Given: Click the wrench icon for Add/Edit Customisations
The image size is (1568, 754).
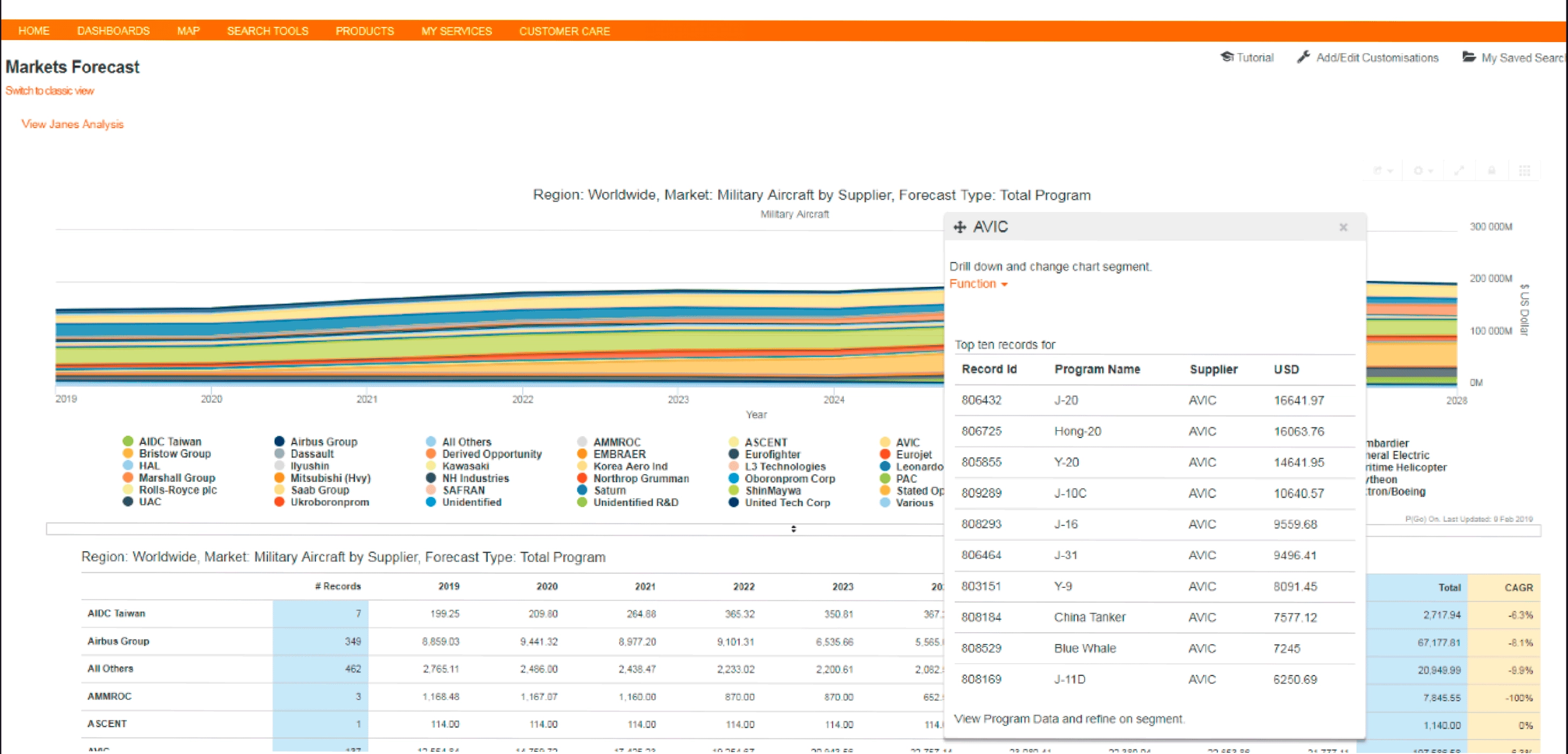Looking at the screenshot, I should tap(1303, 57).
